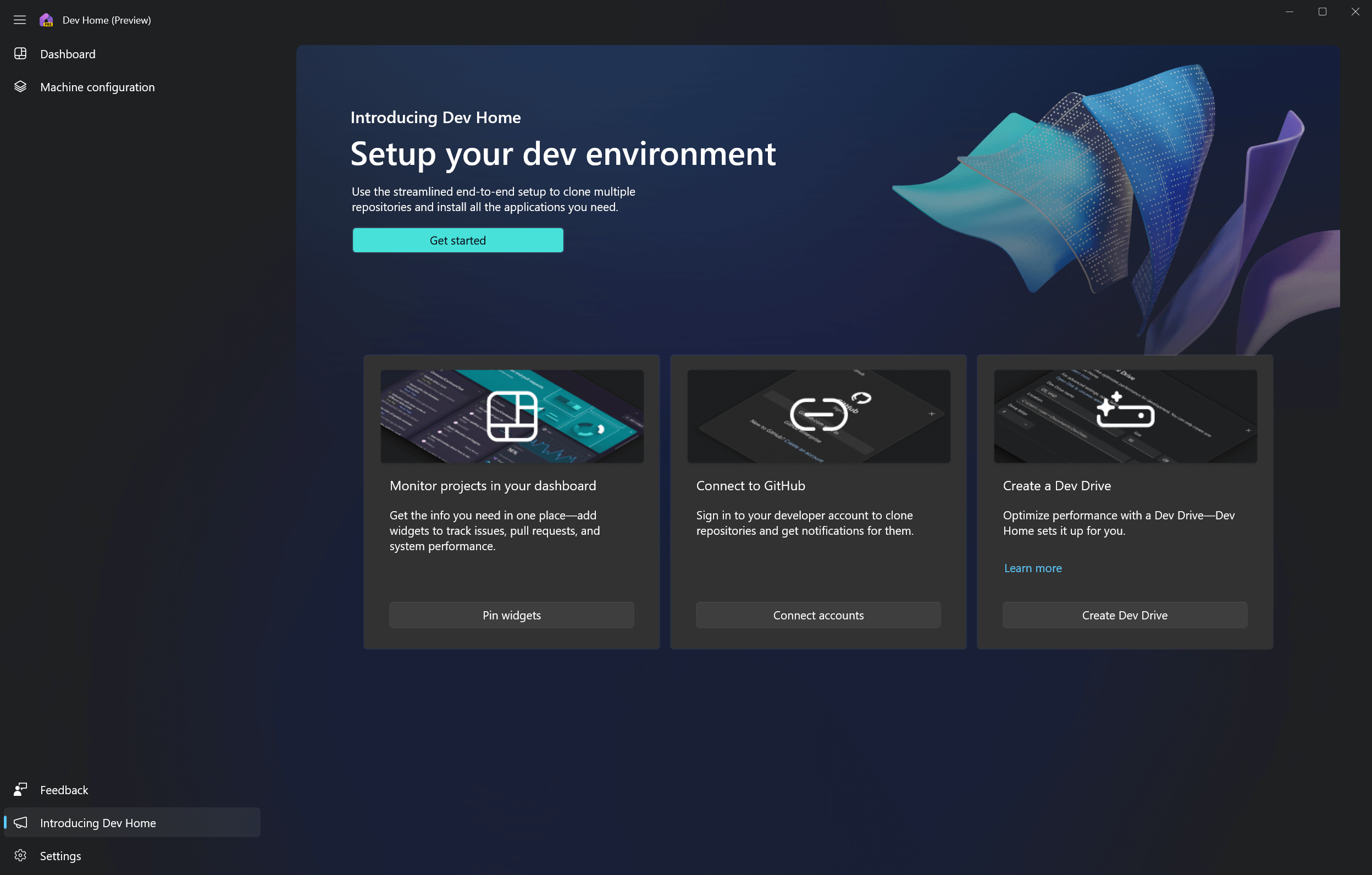Viewport: 1372px width, 875px height.
Task: Click Connect accounts button
Action: 818,615
